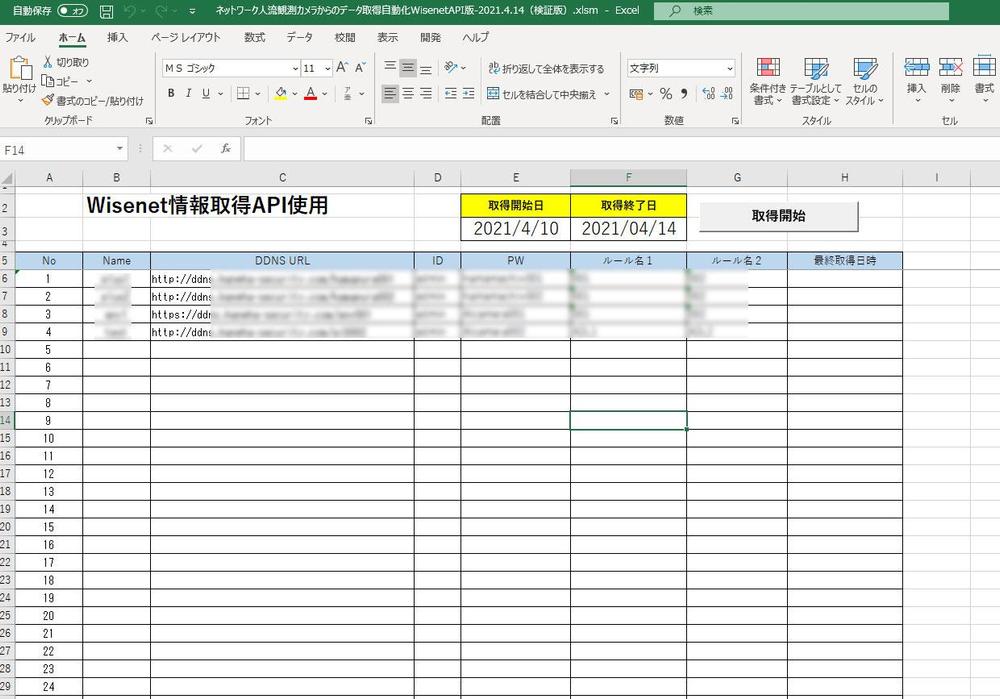Open the font size 11 dropdown
This screenshot has width=1000, height=699.
pyautogui.click(x=328, y=68)
